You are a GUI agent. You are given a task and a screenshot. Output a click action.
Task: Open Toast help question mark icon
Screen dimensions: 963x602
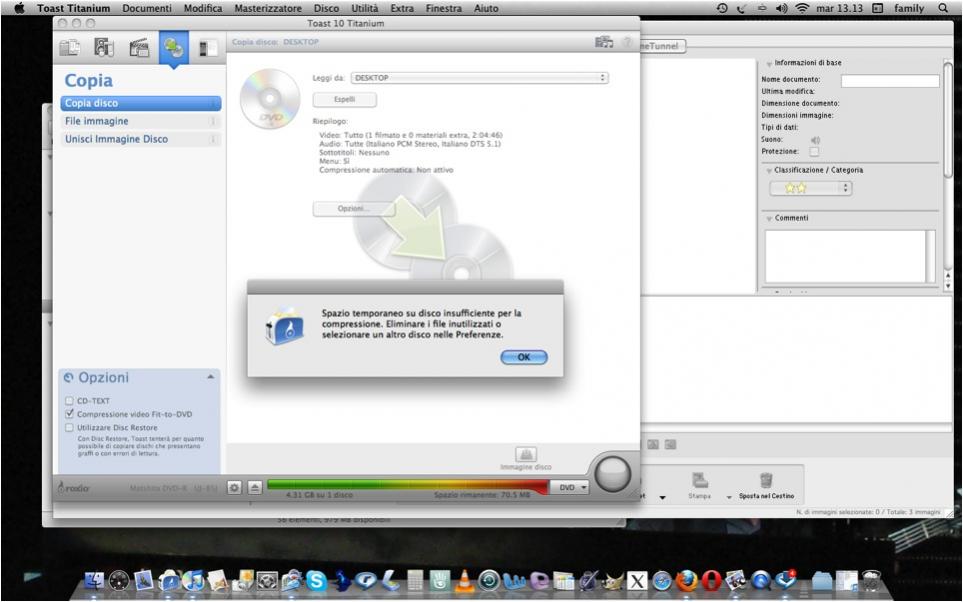pyautogui.click(x=627, y=42)
